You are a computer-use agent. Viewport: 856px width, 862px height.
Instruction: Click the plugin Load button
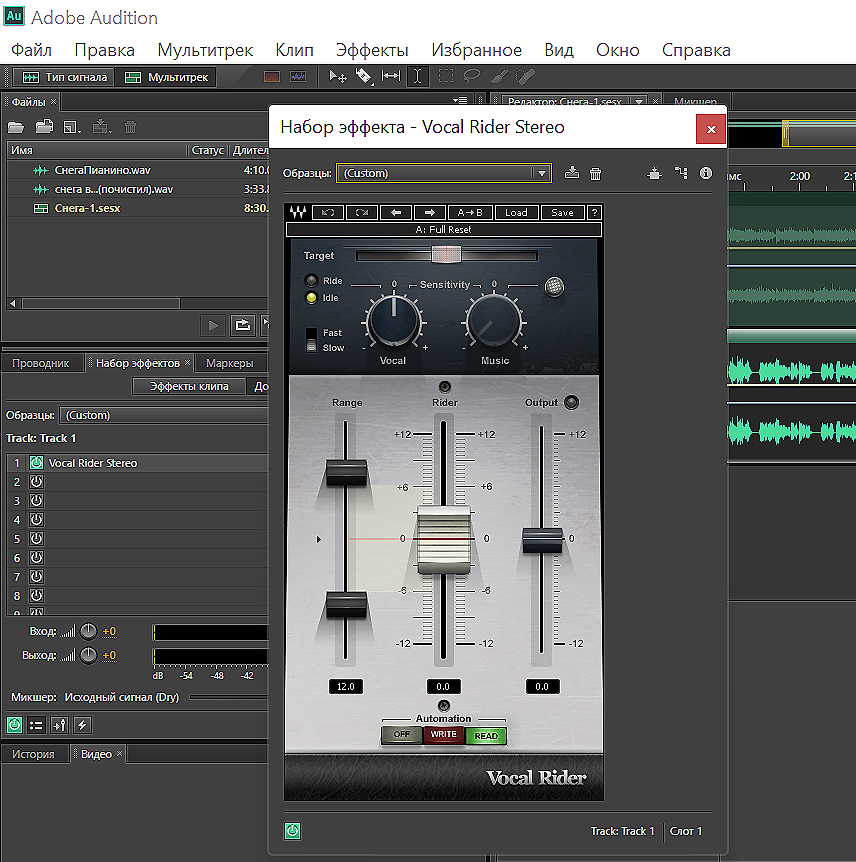click(516, 212)
